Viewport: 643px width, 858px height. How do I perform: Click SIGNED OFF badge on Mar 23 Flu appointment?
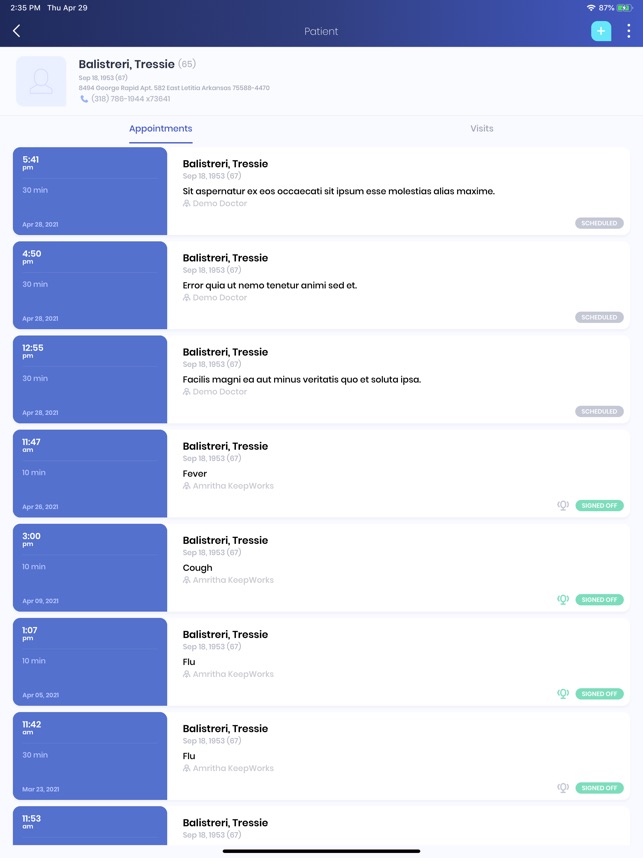tap(599, 788)
